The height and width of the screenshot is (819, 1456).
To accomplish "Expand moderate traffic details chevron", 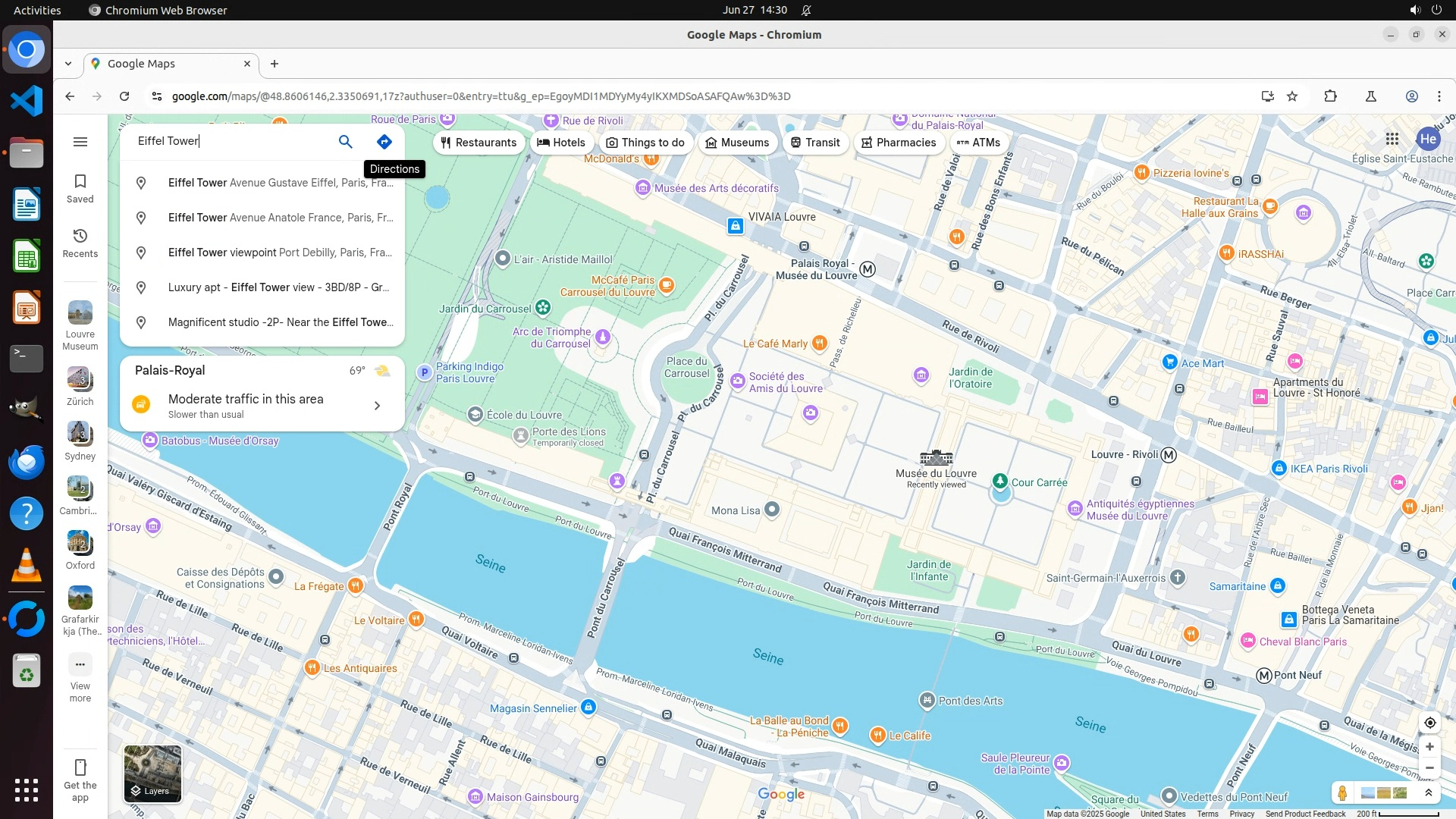I will (377, 406).
